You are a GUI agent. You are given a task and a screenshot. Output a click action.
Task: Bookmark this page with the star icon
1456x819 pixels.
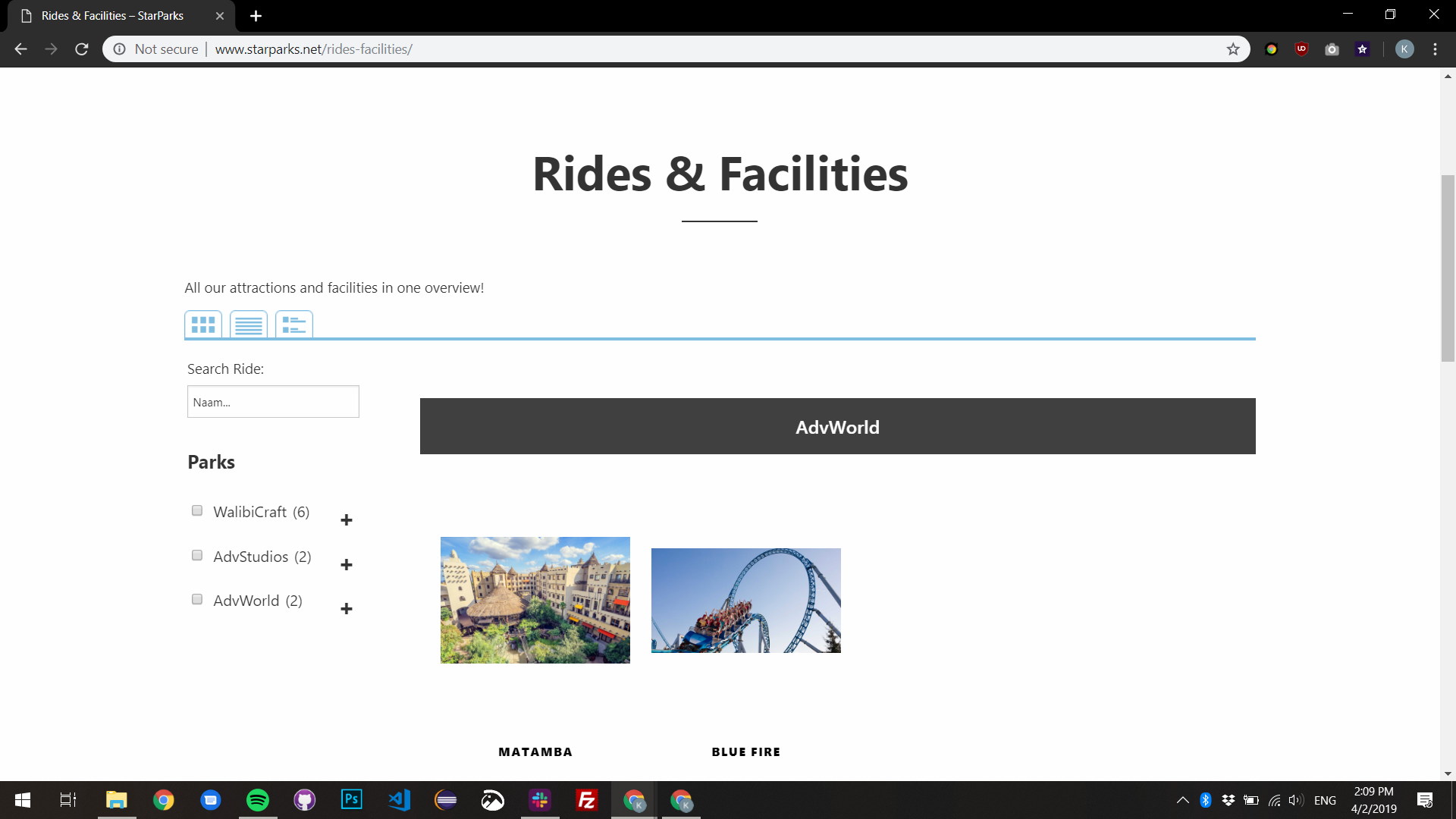1233,49
